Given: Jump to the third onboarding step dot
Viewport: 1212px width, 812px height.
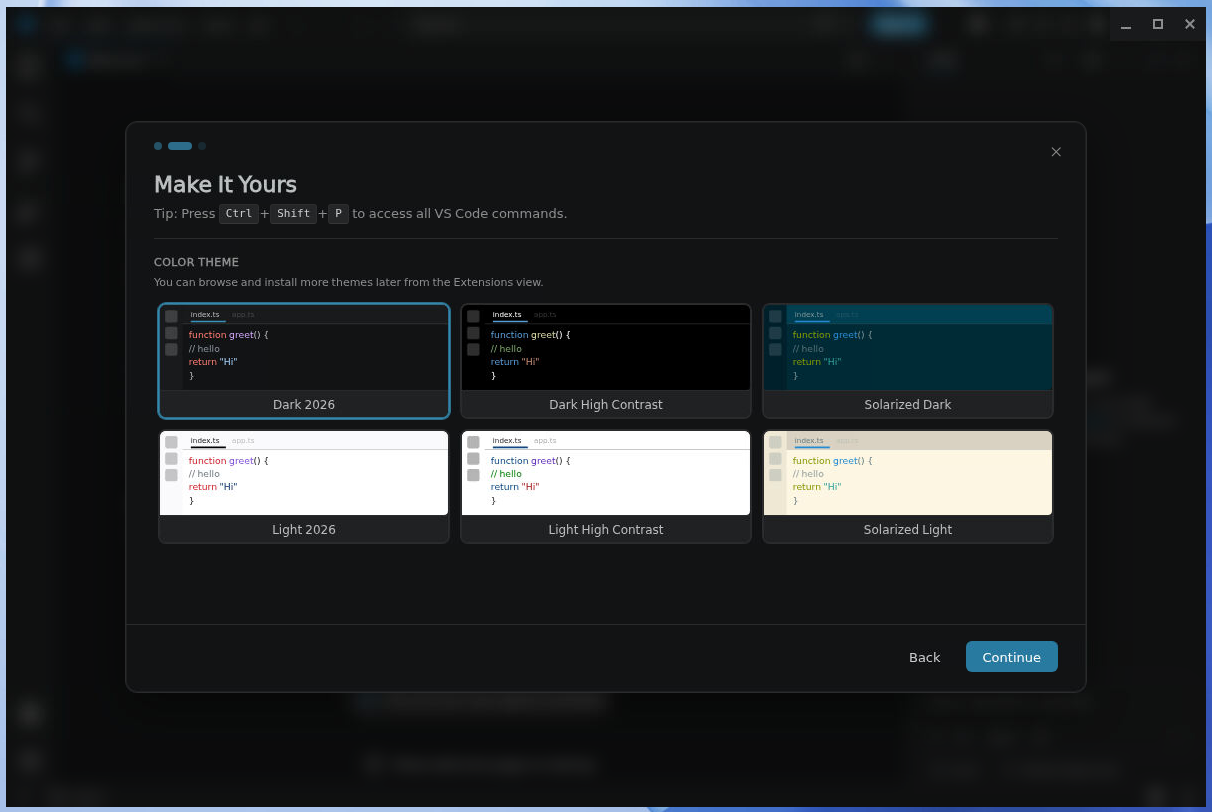Looking at the screenshot, I should click(x=202, y=146).
